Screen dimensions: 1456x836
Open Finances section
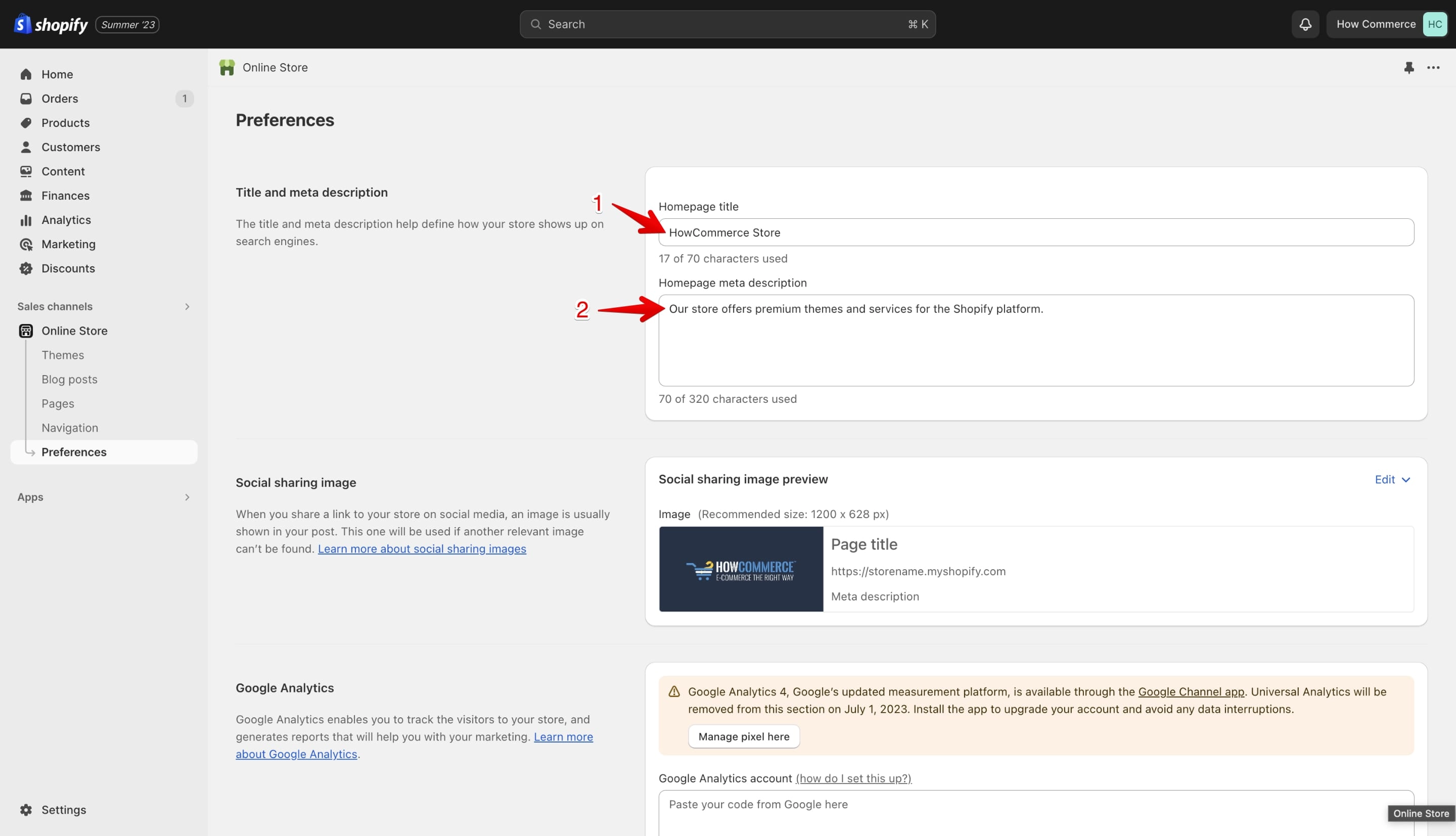(65, 196)
